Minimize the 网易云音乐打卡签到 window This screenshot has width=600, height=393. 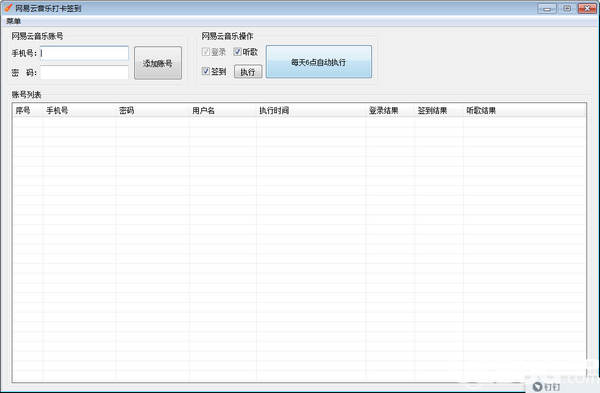(x=547, y=8)
